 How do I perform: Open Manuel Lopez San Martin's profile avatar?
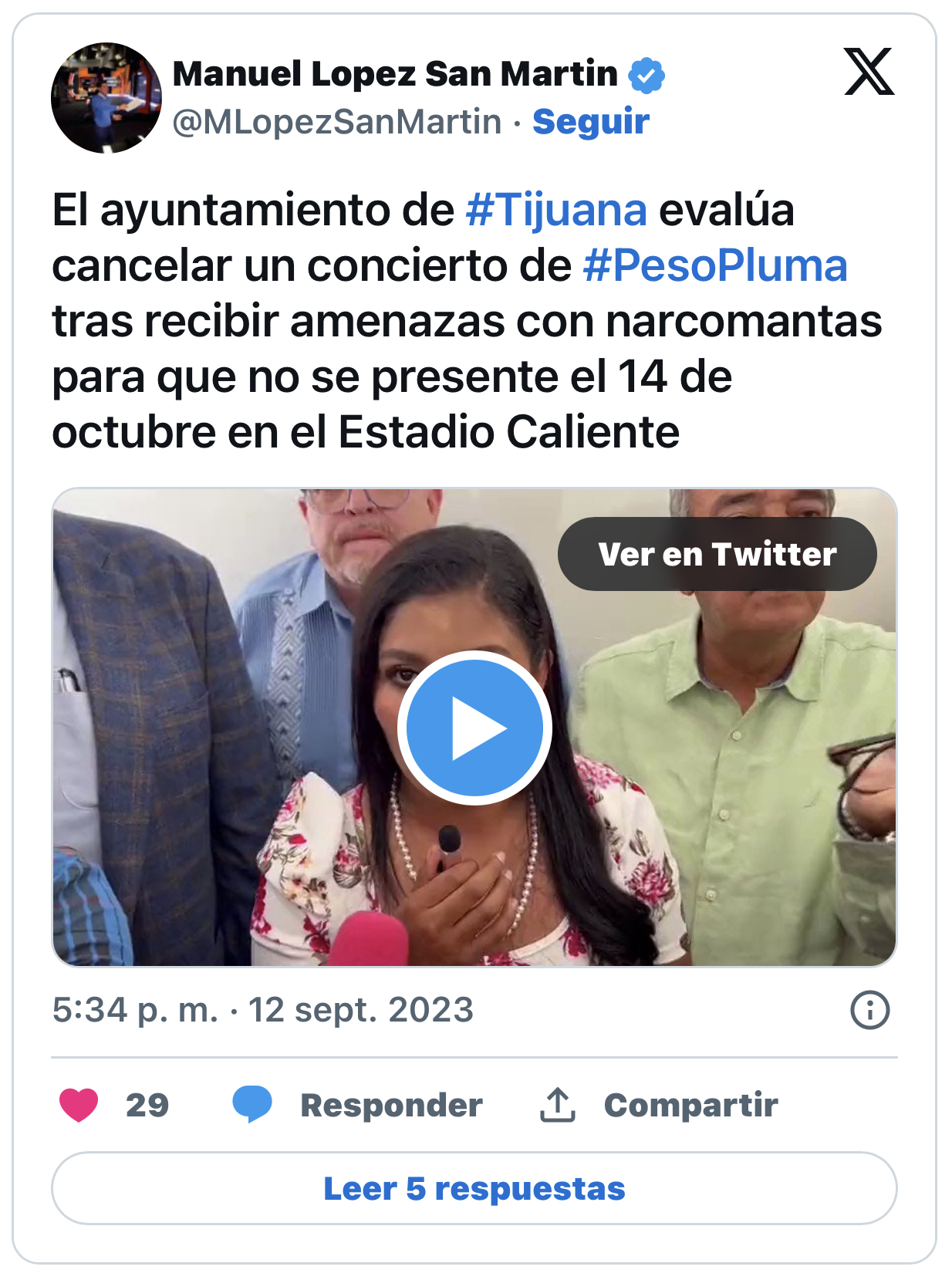coord(106,98)
